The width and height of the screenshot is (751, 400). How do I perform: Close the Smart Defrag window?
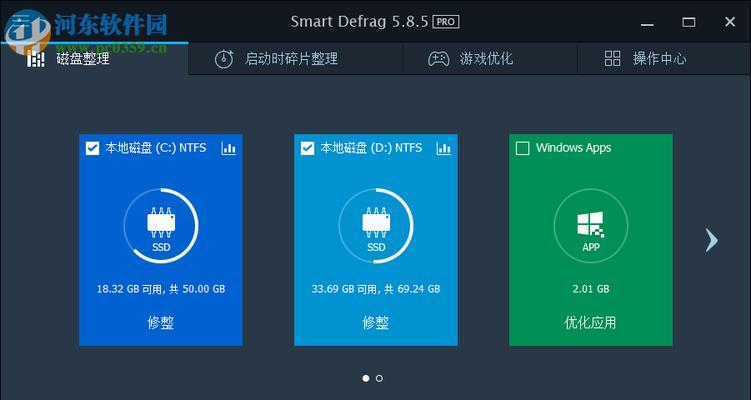pos(730,22)
